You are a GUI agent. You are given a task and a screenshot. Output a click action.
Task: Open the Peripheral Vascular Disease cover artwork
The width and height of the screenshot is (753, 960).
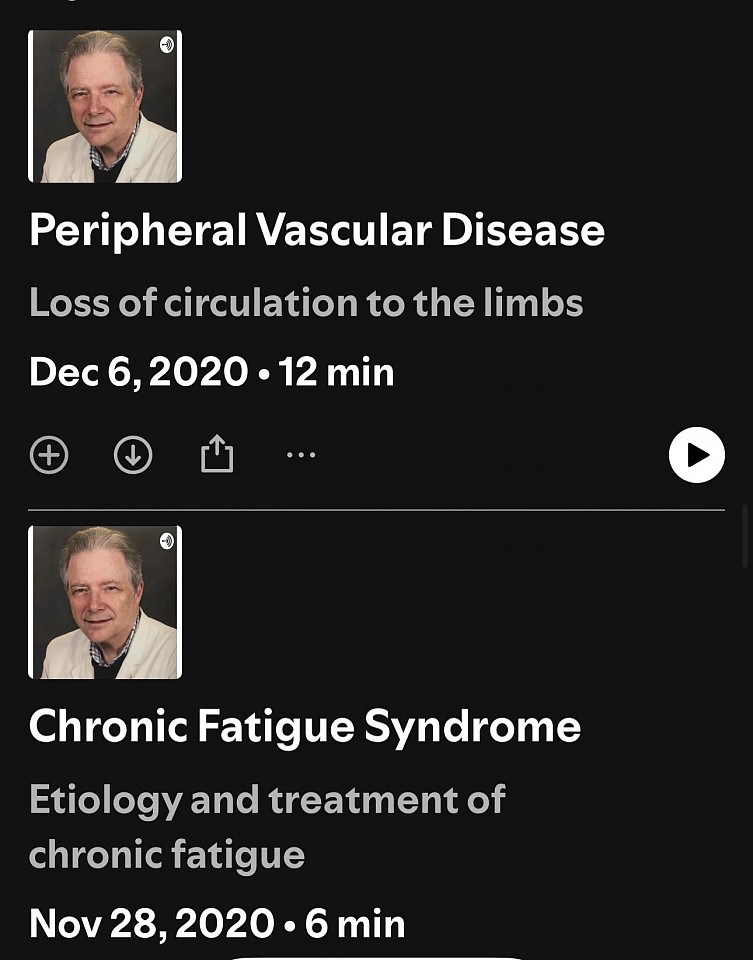click(x=105, y=107)
